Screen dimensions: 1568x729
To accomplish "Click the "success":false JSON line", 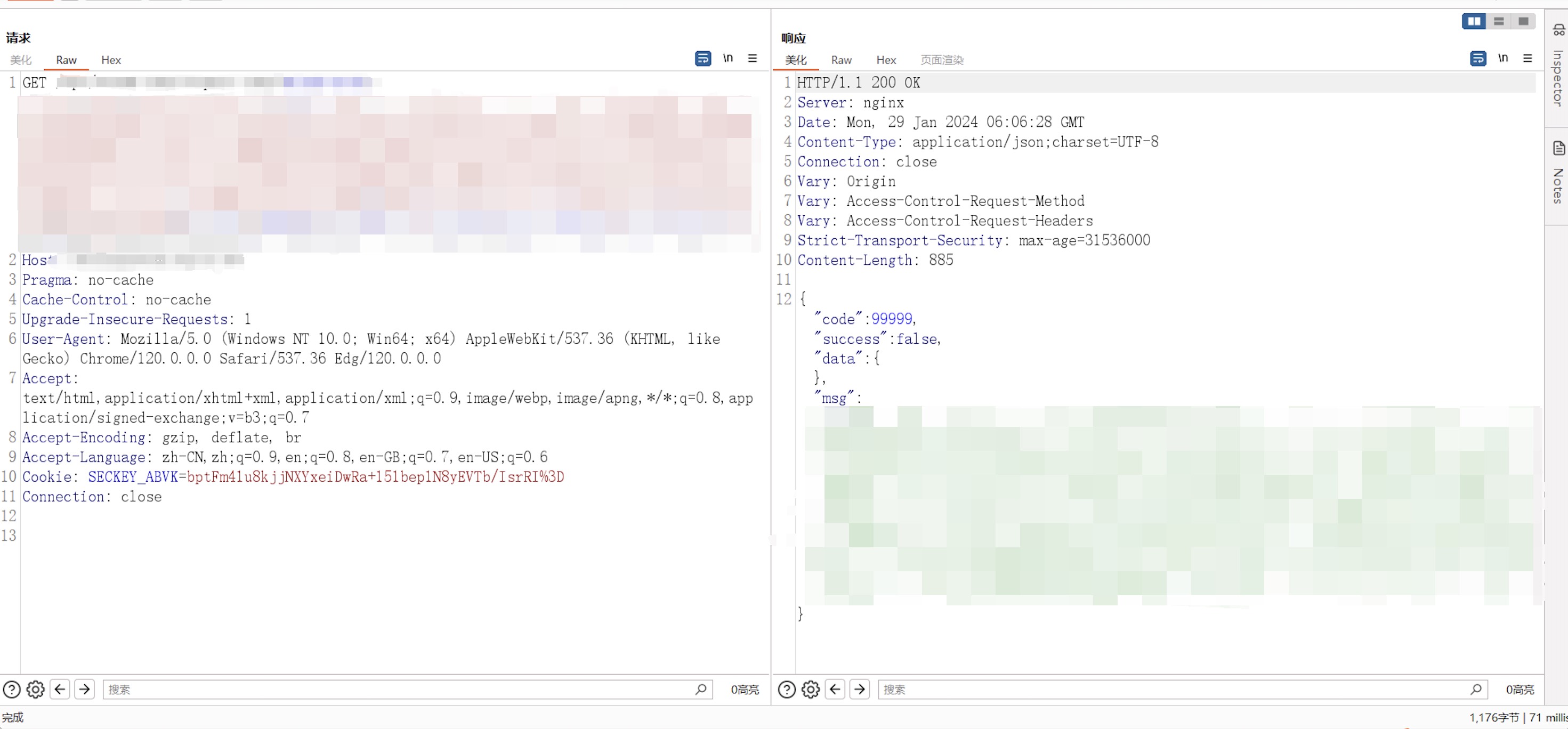I will coord(877,339).
